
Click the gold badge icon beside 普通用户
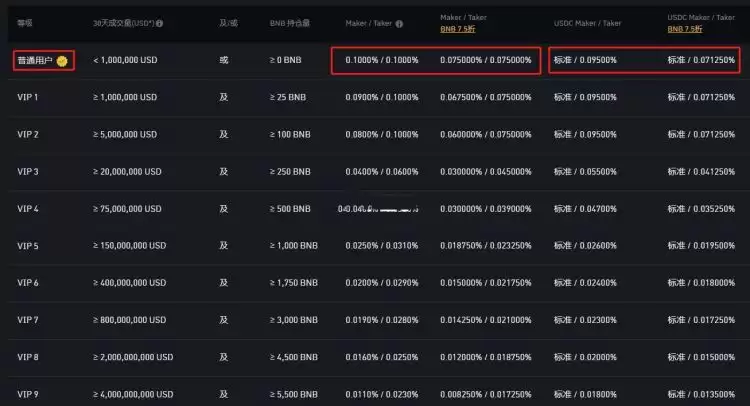click(62, 61)
